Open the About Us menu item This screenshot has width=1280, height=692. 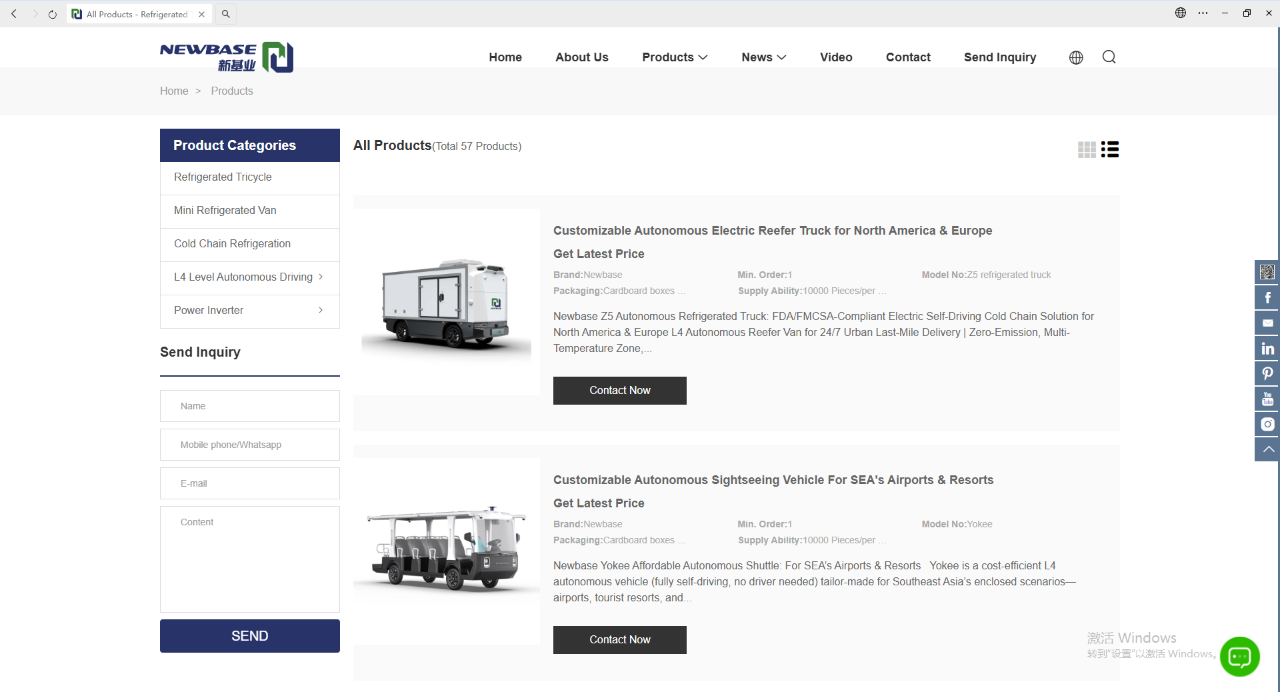[581, 57]
